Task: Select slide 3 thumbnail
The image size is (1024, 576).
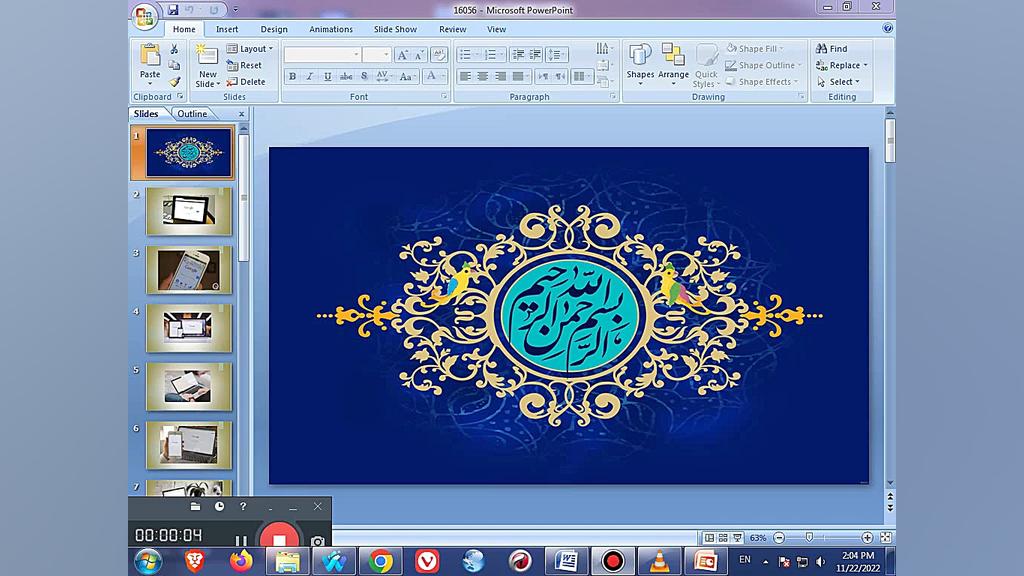Action: [x=189, y=270]
